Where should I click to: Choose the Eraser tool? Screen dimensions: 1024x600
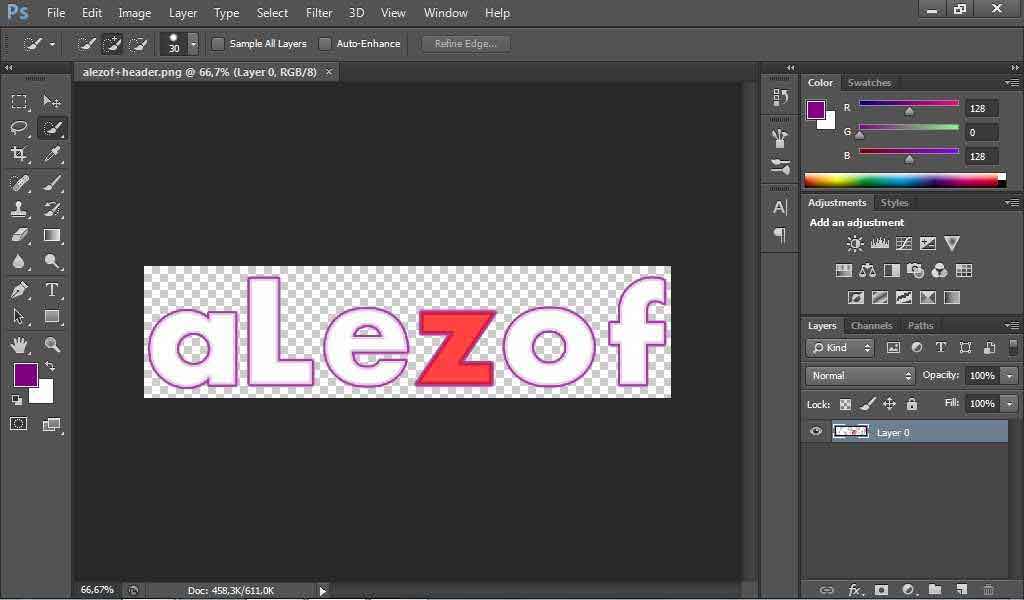(19, 236)
